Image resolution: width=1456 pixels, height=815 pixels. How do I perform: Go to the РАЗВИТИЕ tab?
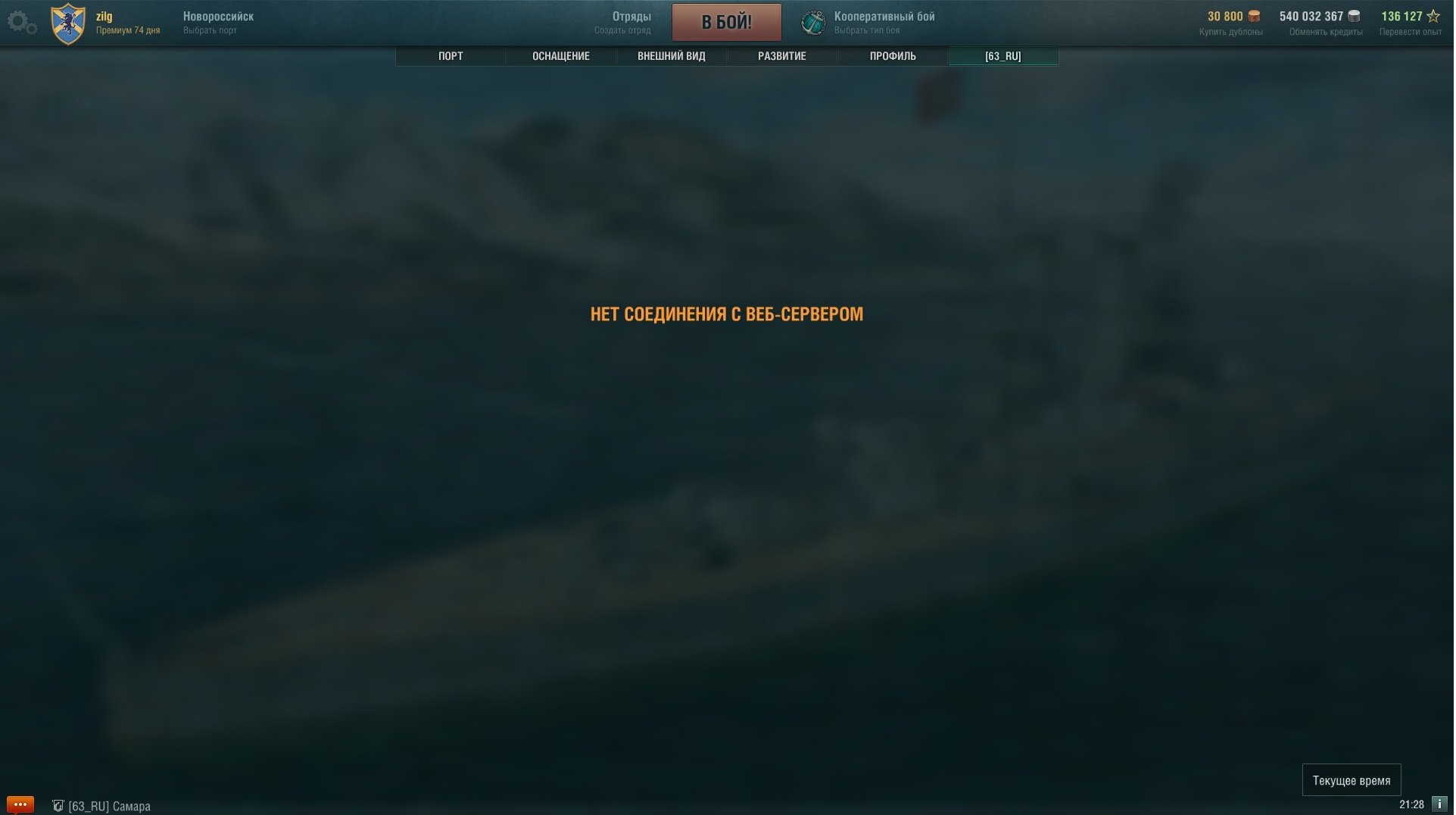click(782, 56)
